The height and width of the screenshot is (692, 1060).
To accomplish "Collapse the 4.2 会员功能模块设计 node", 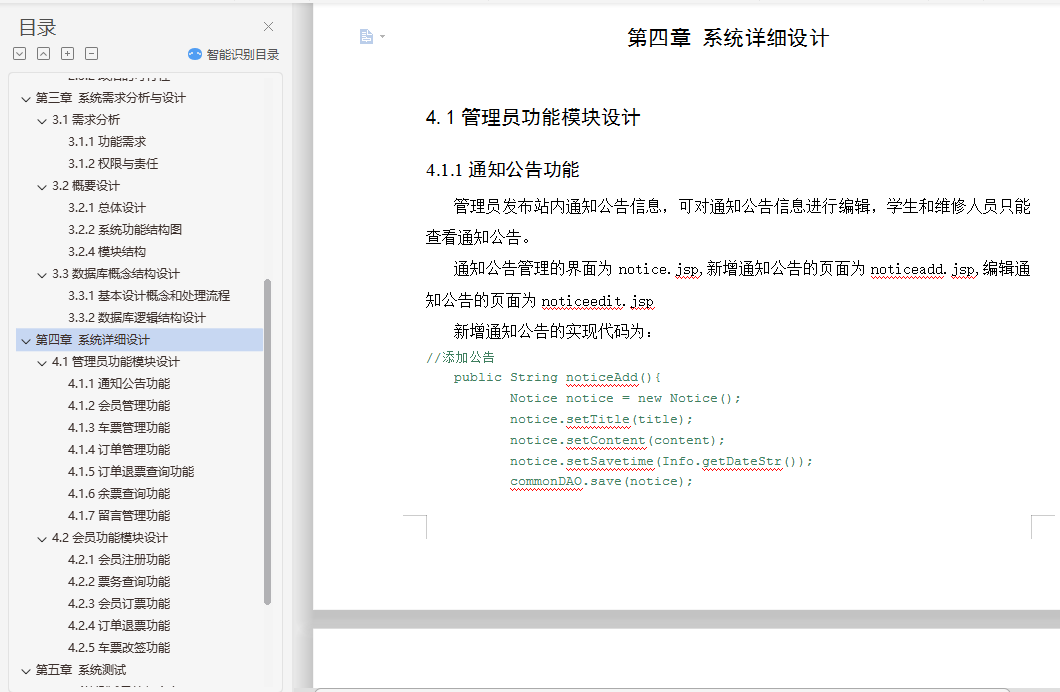I will tap(42, 539).
